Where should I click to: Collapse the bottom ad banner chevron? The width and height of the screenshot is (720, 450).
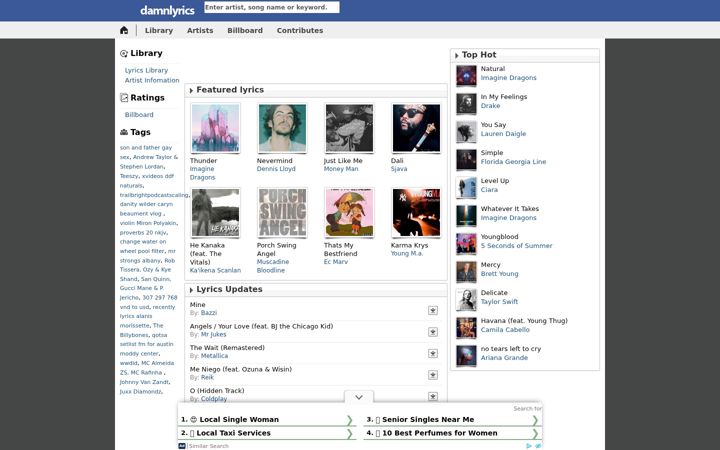click(359, 397)
